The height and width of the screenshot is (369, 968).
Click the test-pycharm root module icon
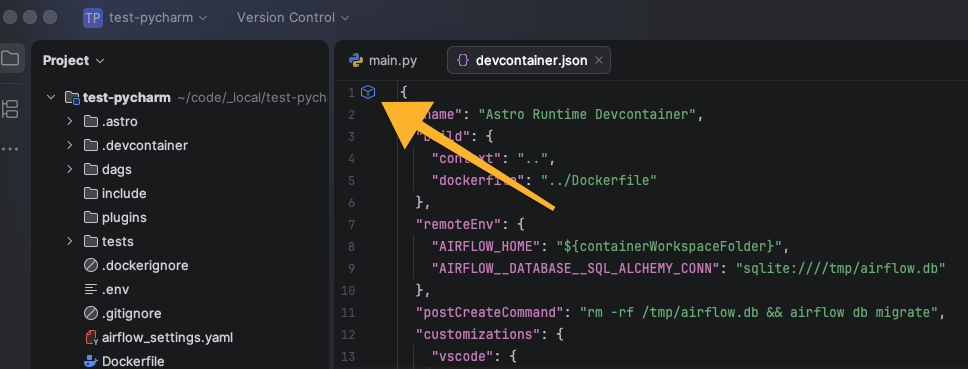(x=73, y=97)
